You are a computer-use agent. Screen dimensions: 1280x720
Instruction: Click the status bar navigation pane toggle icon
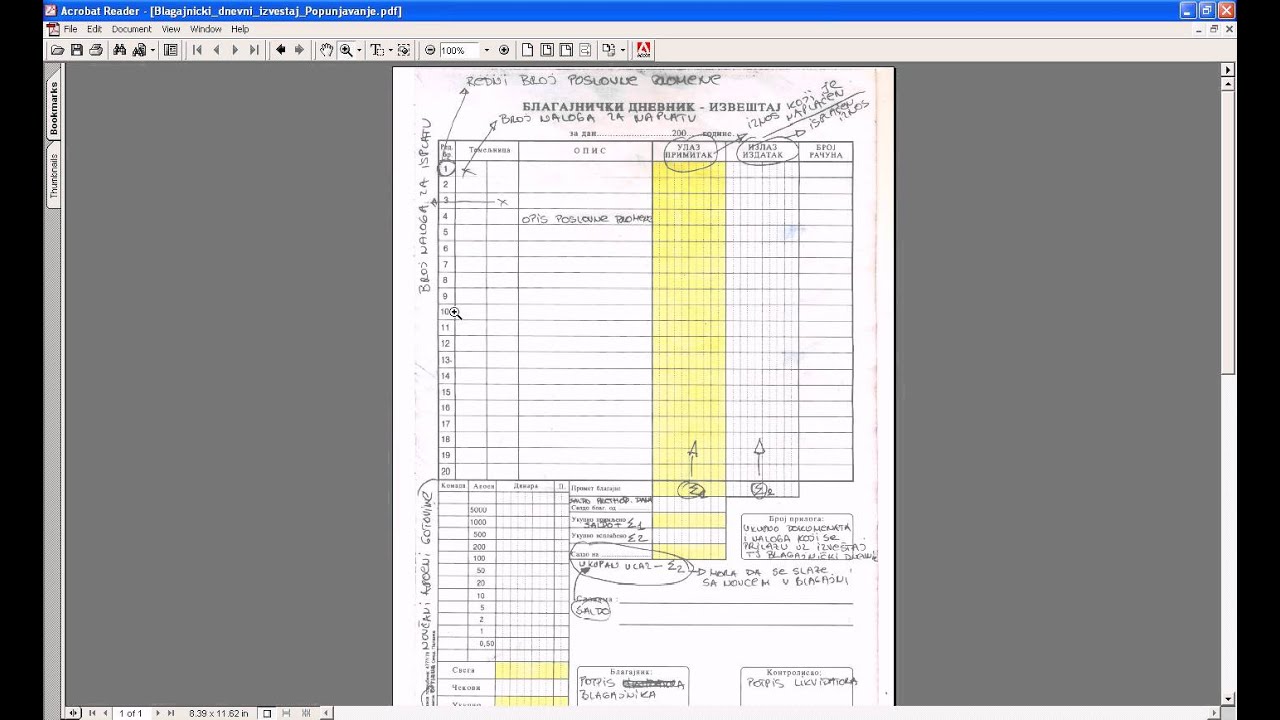coord(73,713)
